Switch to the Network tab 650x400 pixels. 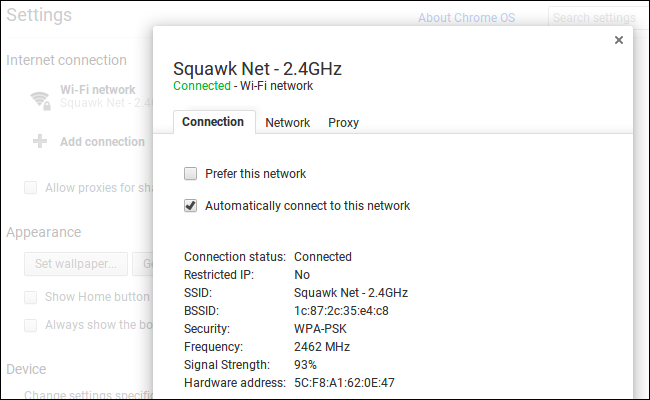pyautogui.click(x=287, y=123)
